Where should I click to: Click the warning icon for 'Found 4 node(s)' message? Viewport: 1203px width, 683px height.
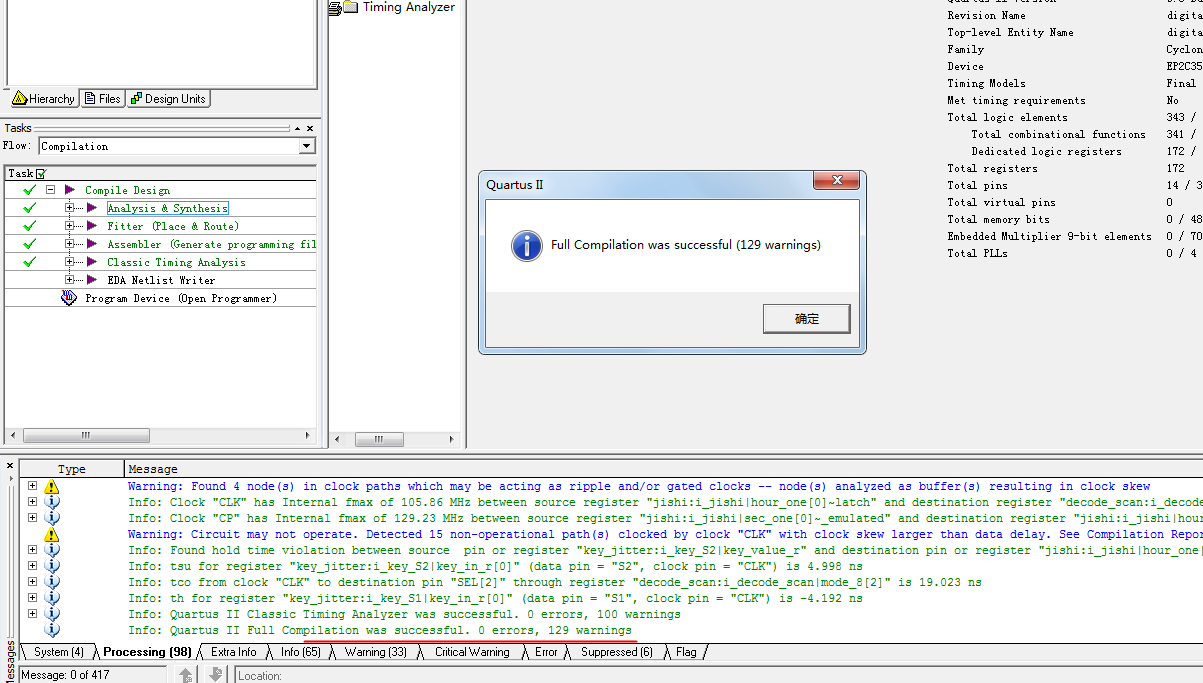pyautogui.click(x=52, y=487)
